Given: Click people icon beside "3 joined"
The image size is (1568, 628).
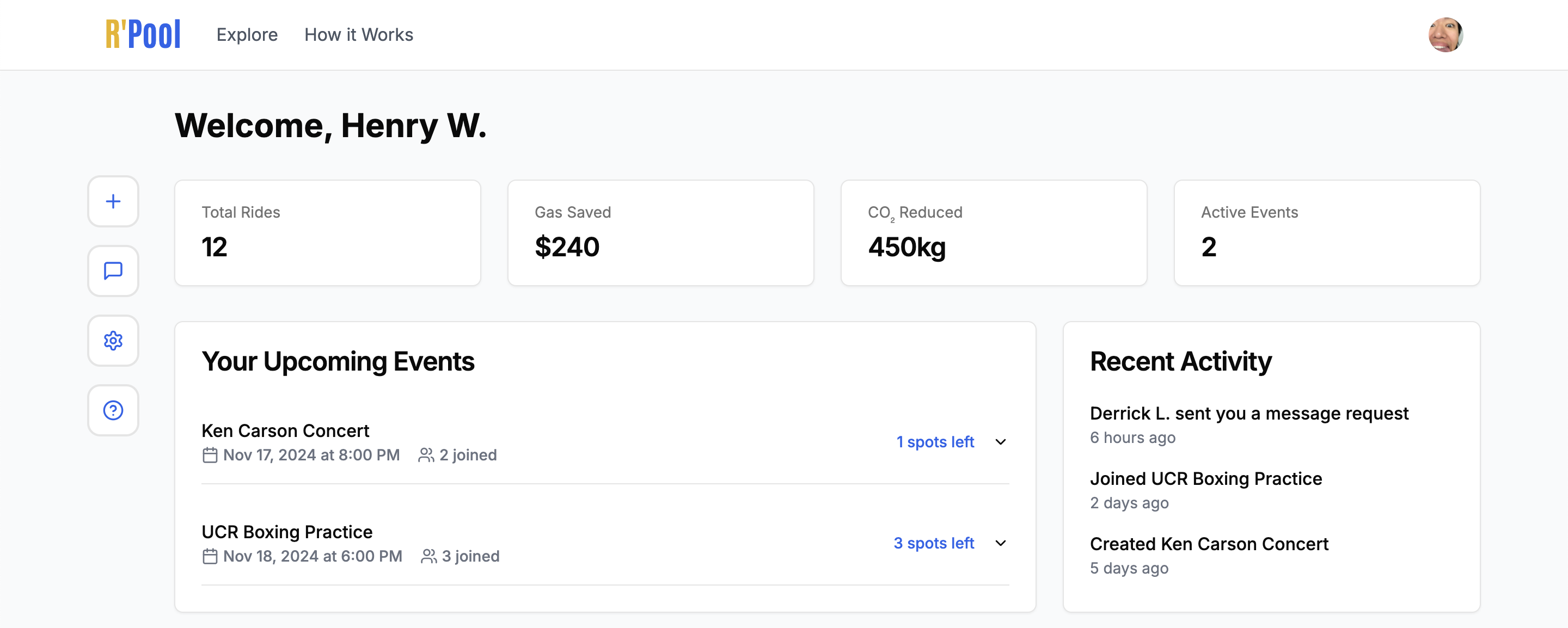Looking at the screenshot, I should click(428, 556).
